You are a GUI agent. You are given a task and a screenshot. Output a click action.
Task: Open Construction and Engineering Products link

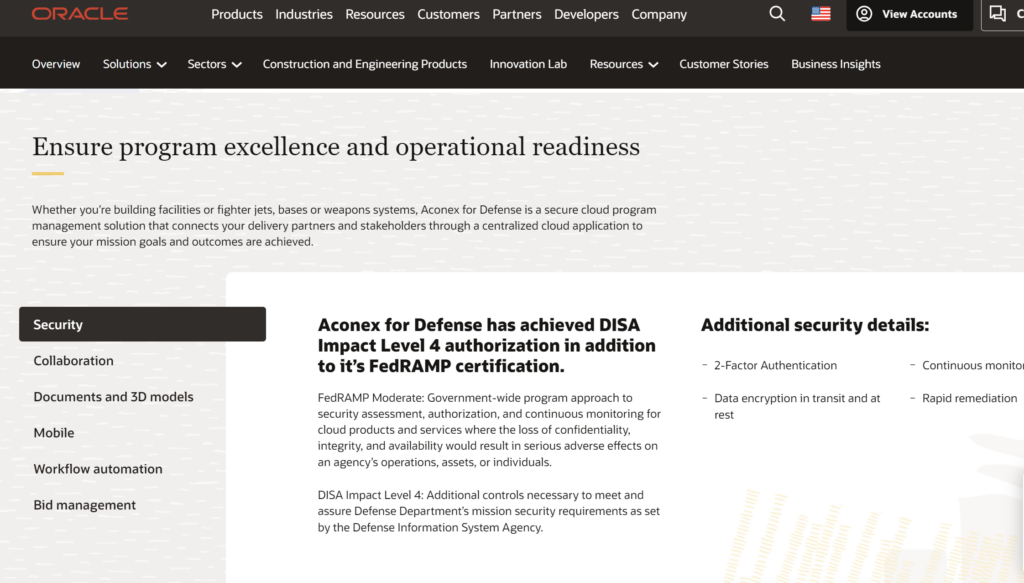tap(365, 64)
